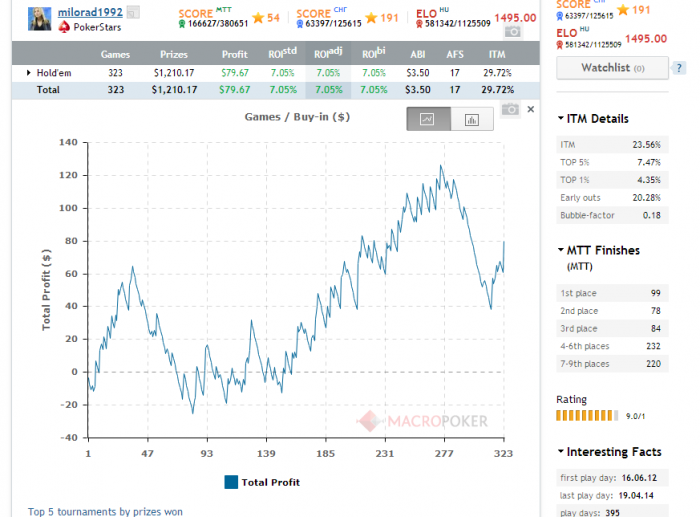
Task: Click the player avatar thumbnail
Action: (39, 19)
